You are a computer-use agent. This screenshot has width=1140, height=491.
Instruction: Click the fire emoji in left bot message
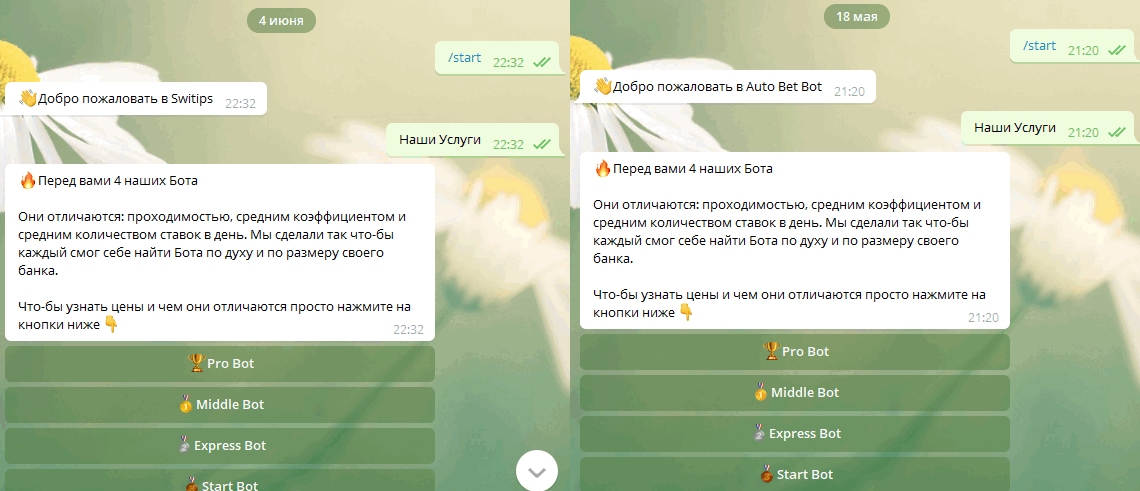[28, 180]
